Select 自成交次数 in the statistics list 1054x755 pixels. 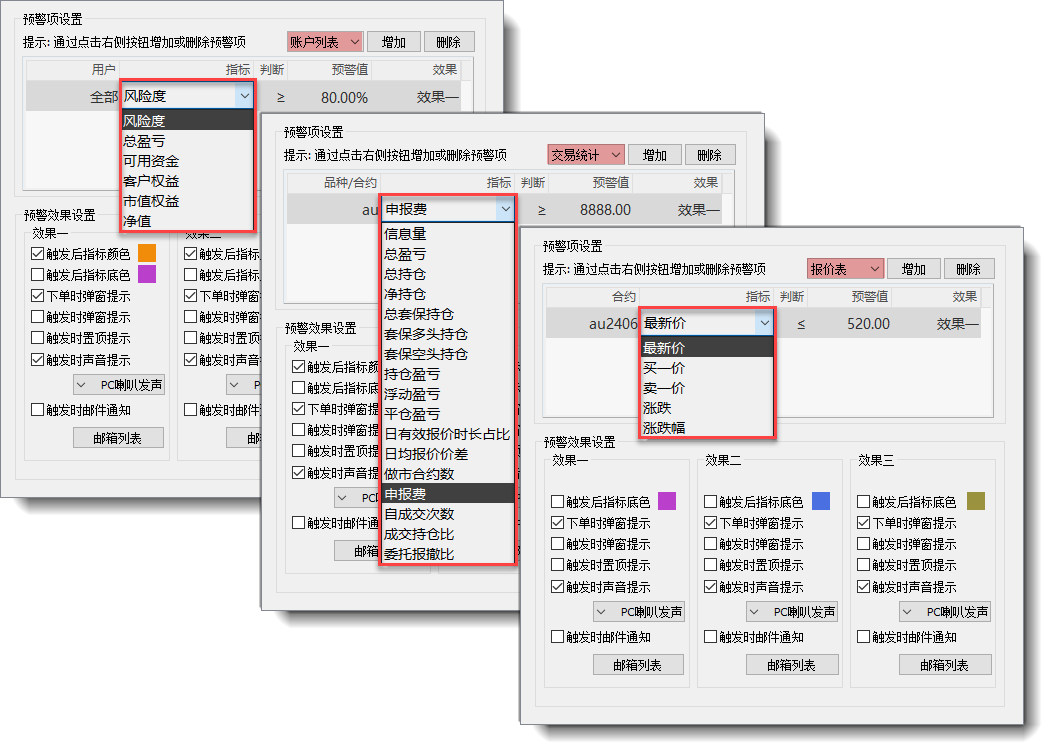448,514
